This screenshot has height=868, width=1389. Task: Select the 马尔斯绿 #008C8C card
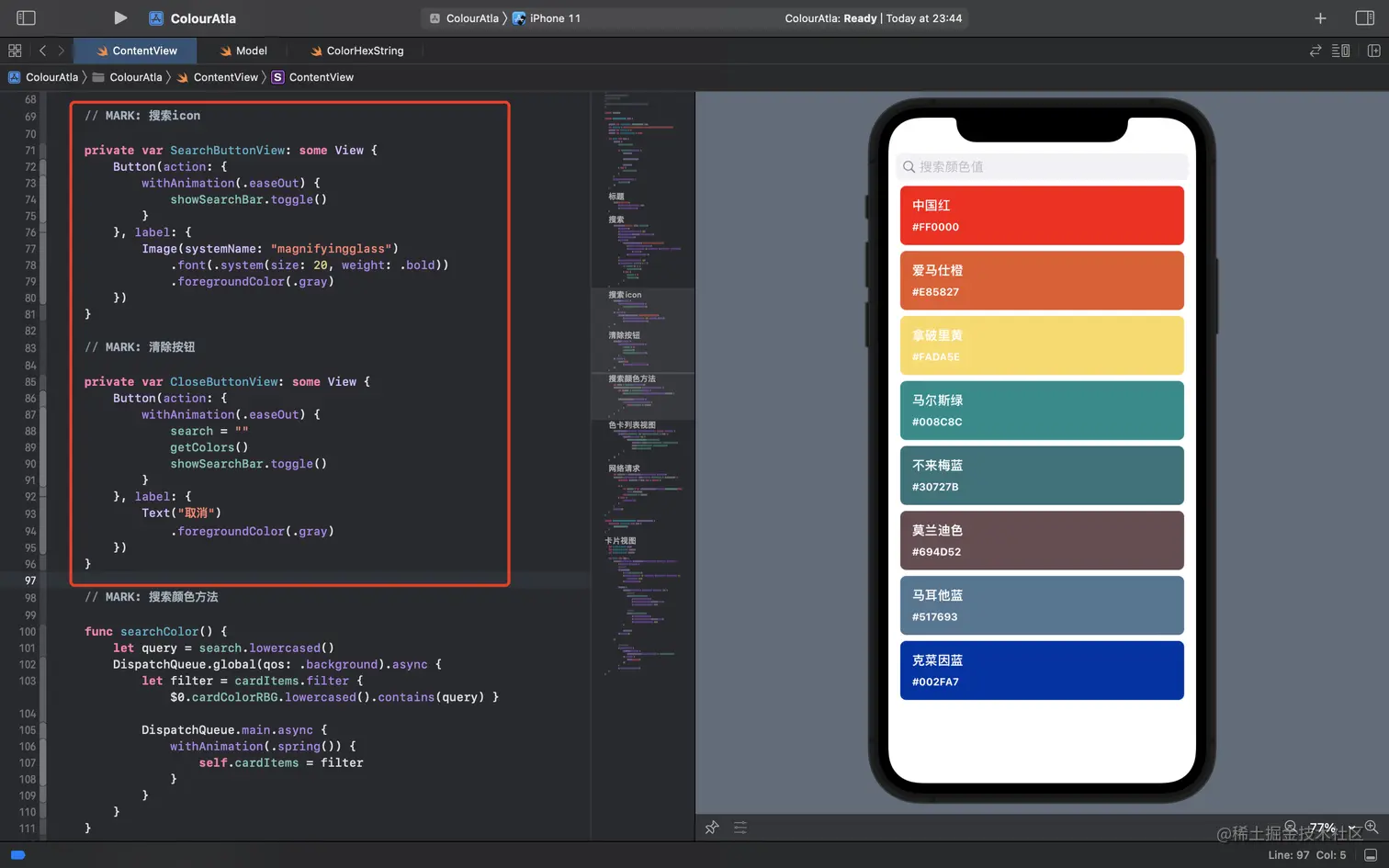pos(1042,411)
